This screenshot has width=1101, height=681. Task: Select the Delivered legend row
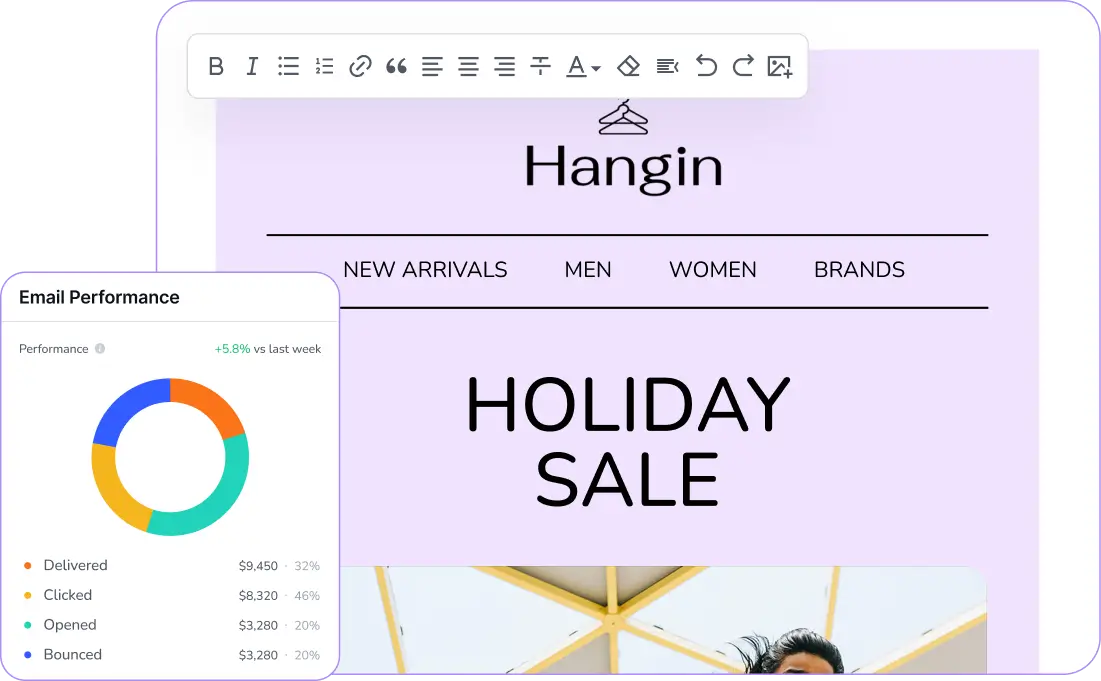click(172, 565)
